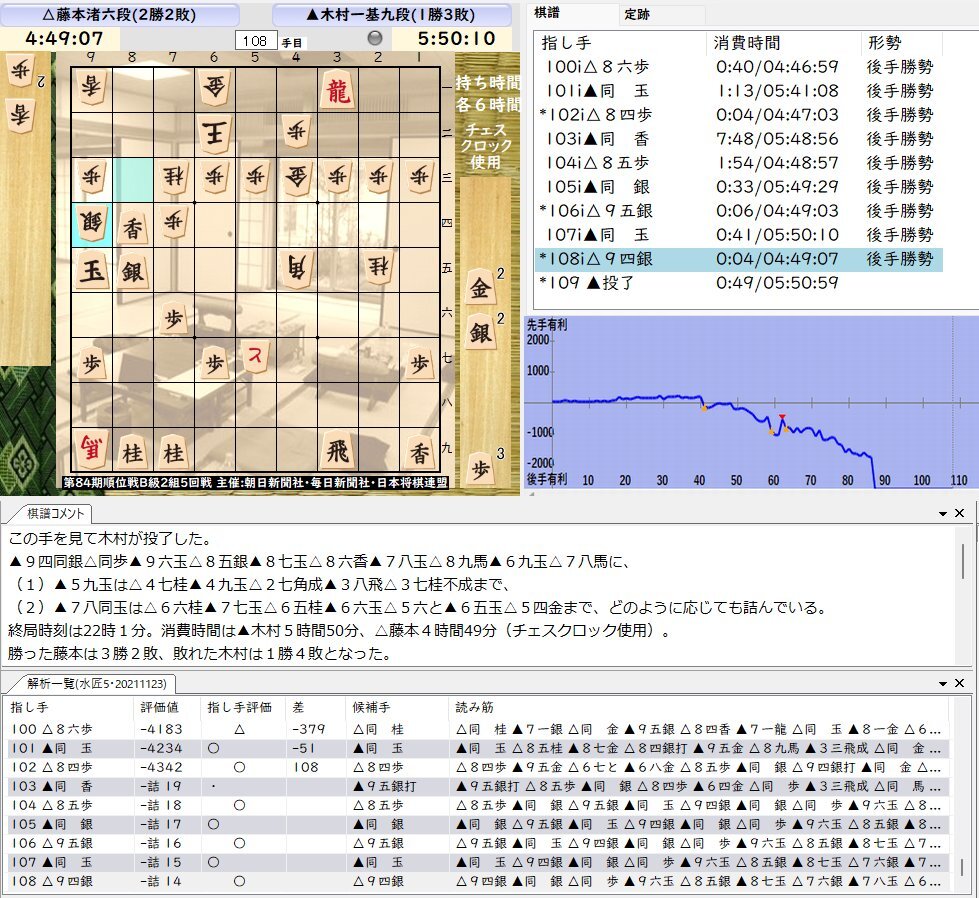
Task: Click the 桂 knight piece at 7三
Action: [x=174, y=179]
